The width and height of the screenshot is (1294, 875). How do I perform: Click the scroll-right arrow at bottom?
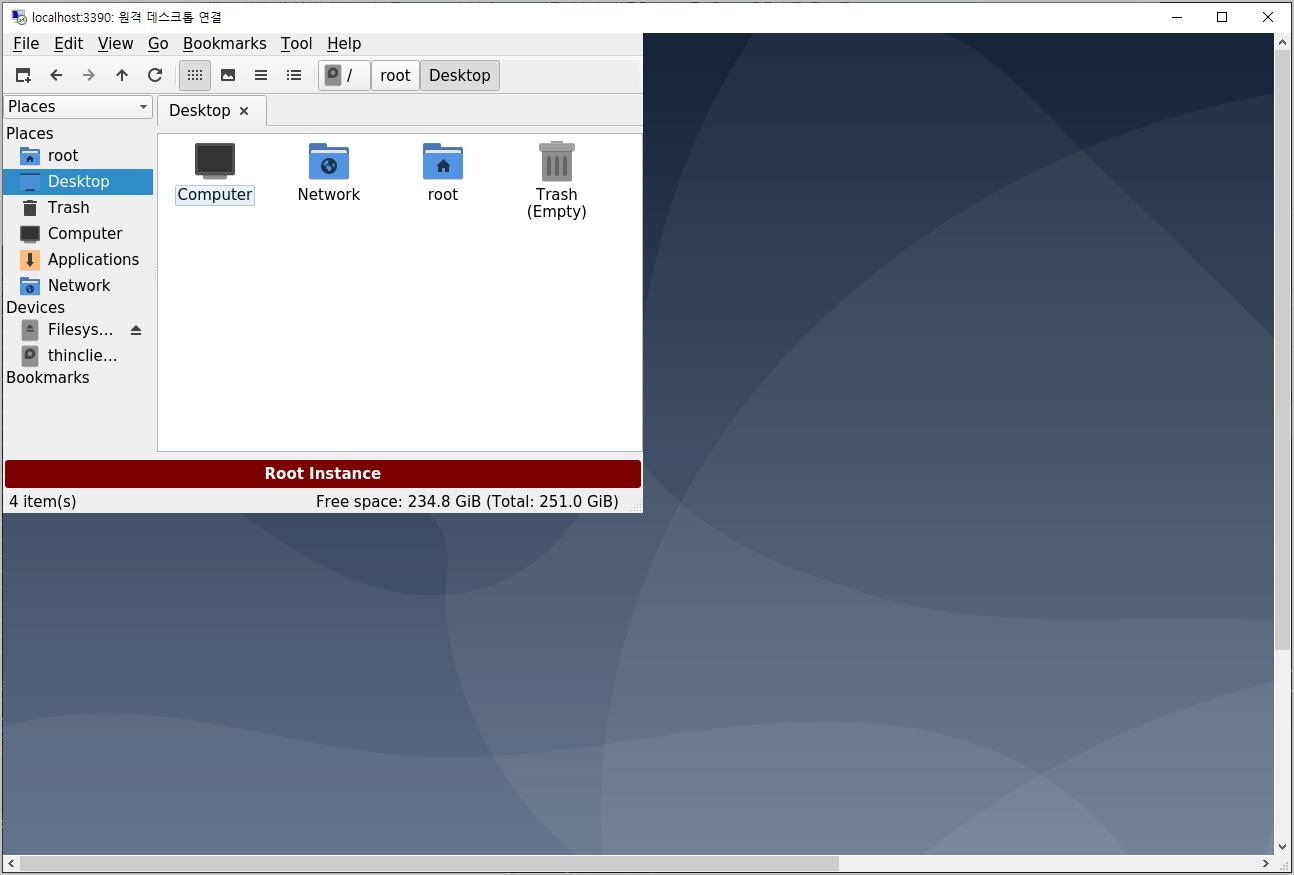pos(1266,863)
